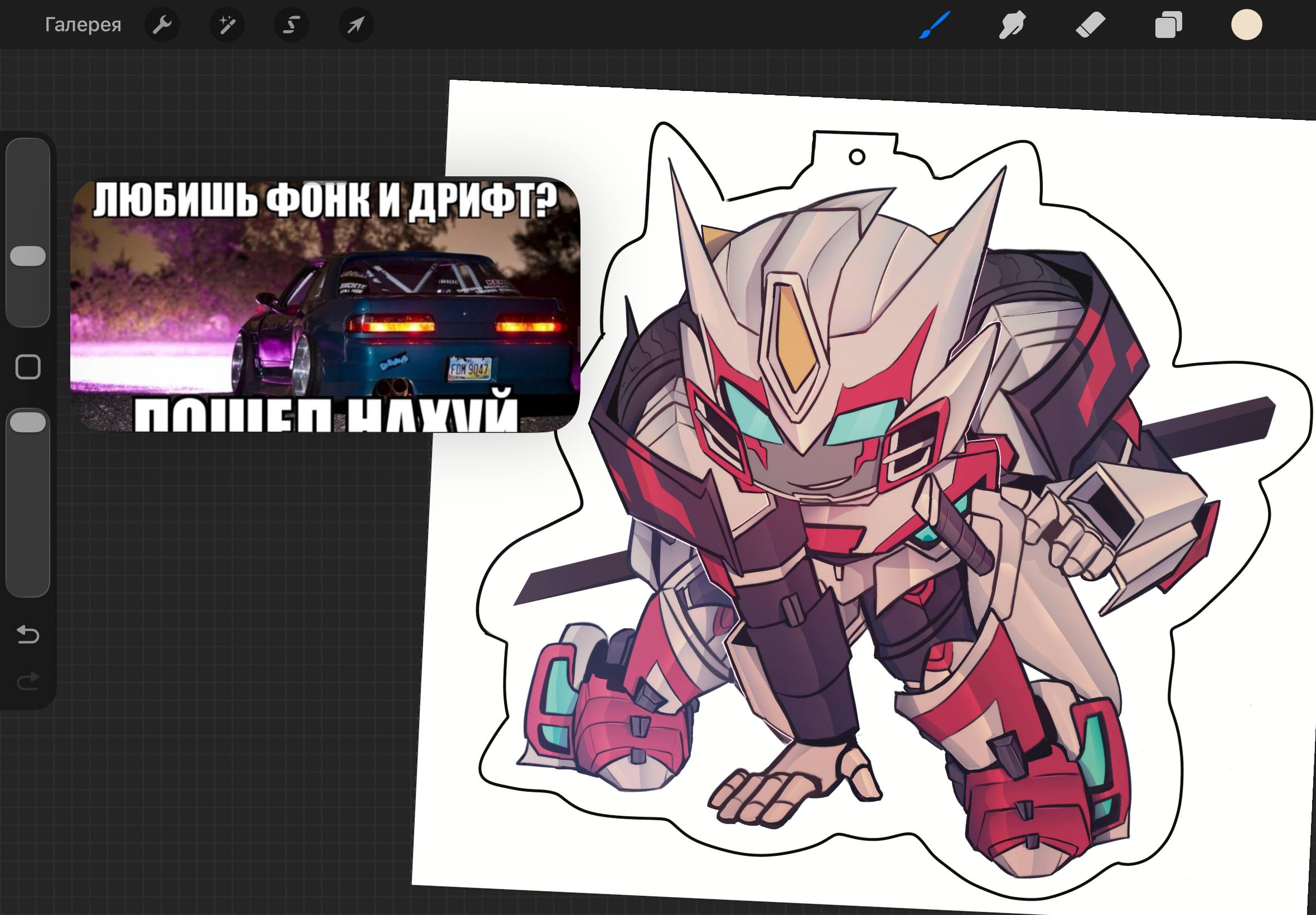The width and height of the screenshot is (1316, 915).
Task: Open the Actions wrench menu
Action: tap(162, 25)
